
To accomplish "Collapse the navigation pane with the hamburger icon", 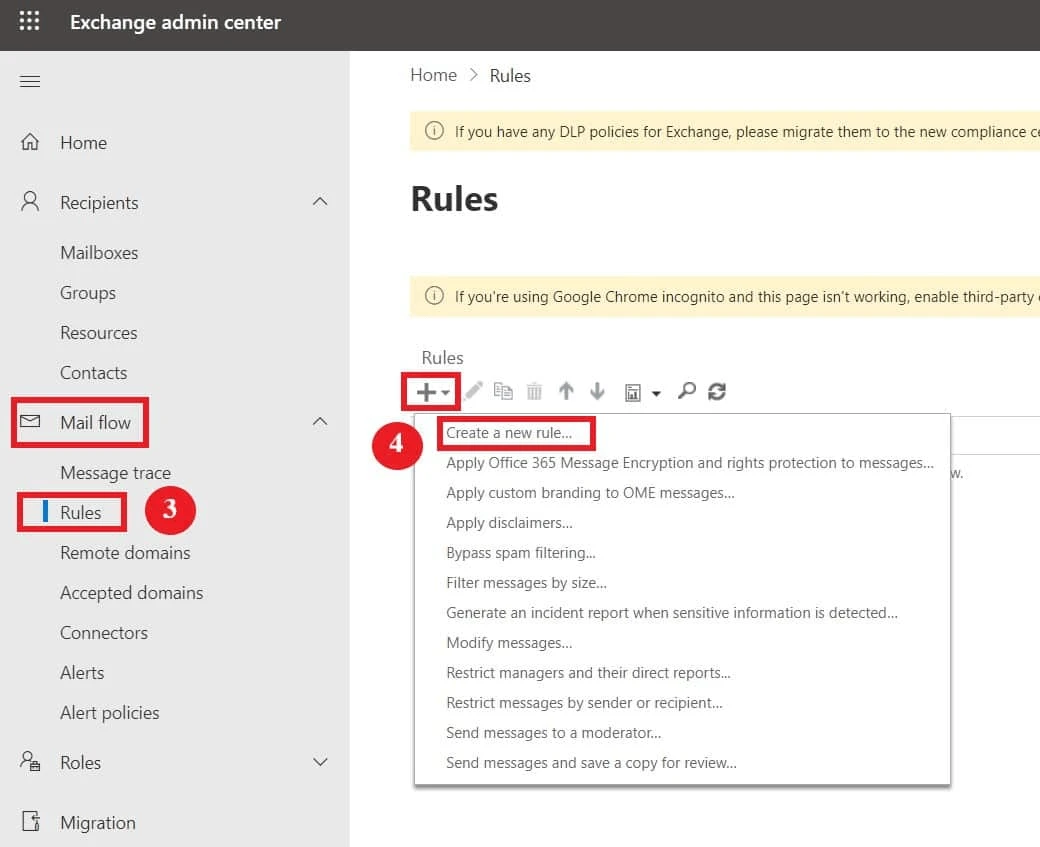I will [29, 81].
